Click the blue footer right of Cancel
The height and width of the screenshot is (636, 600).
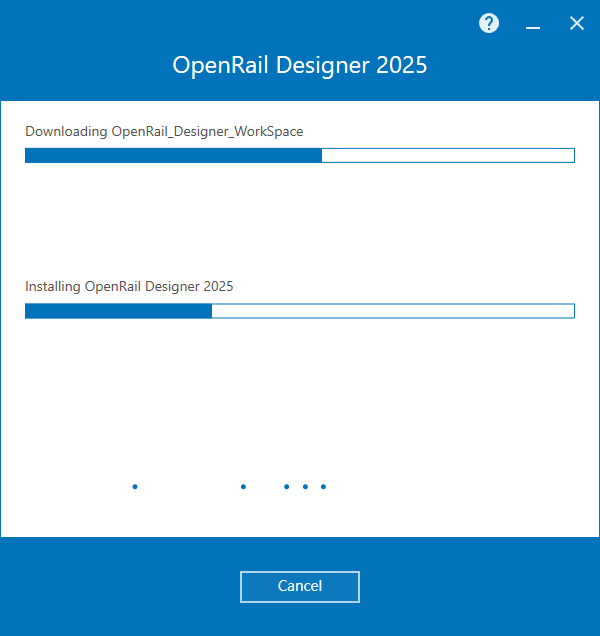pyautogui.click(x=480, y=586)
